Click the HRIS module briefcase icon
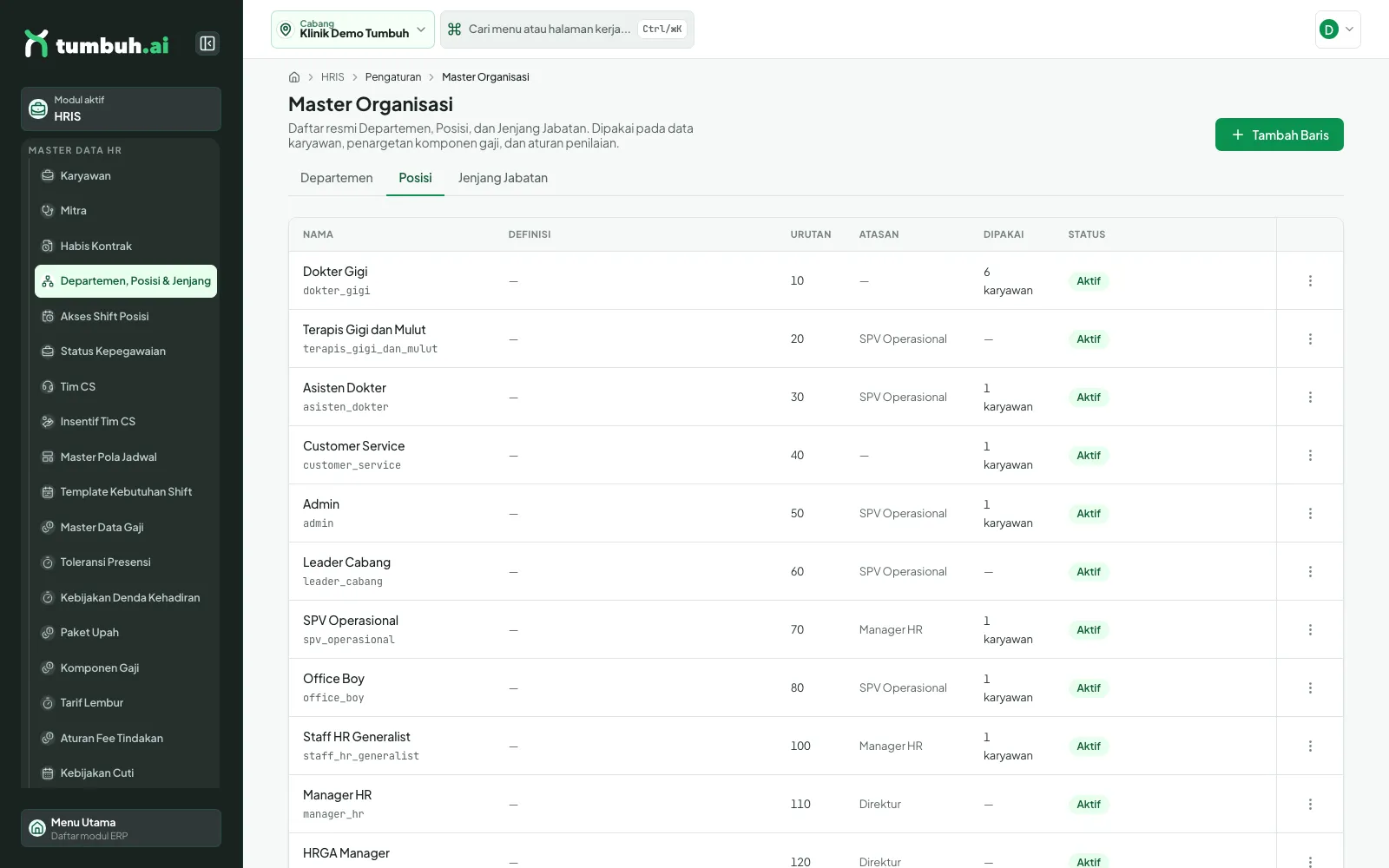The image size is (1389, 868). pos(38,108)
